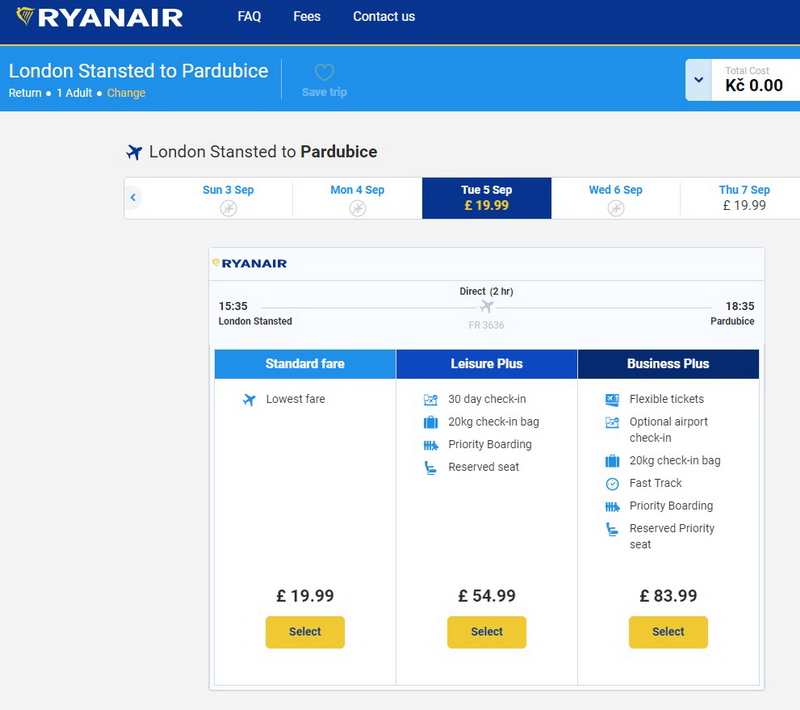Click Leisure Plus Priority Boarding icon

(431, 445)
